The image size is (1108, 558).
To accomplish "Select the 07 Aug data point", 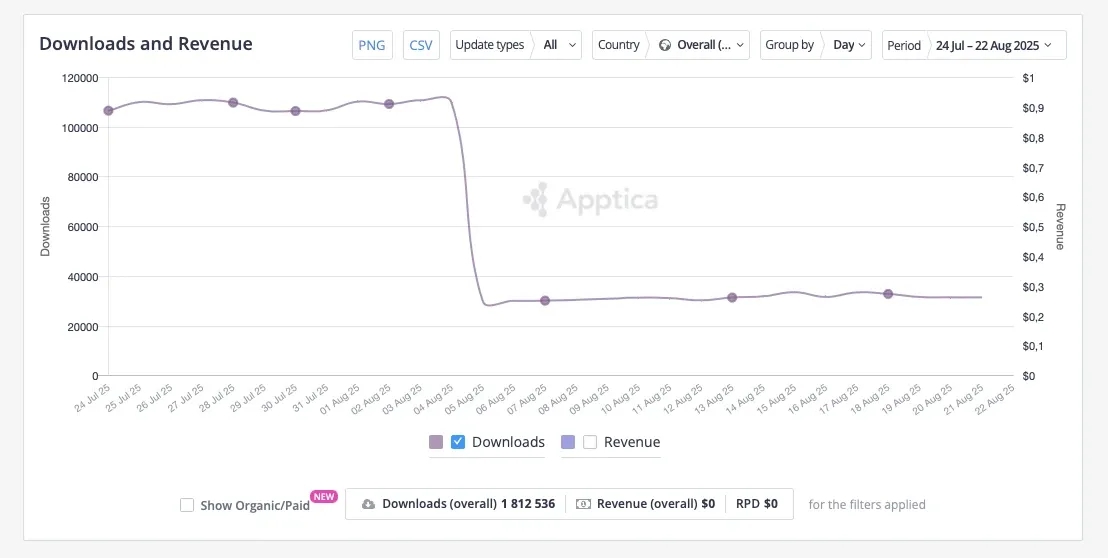I will [x=545, y=300].
